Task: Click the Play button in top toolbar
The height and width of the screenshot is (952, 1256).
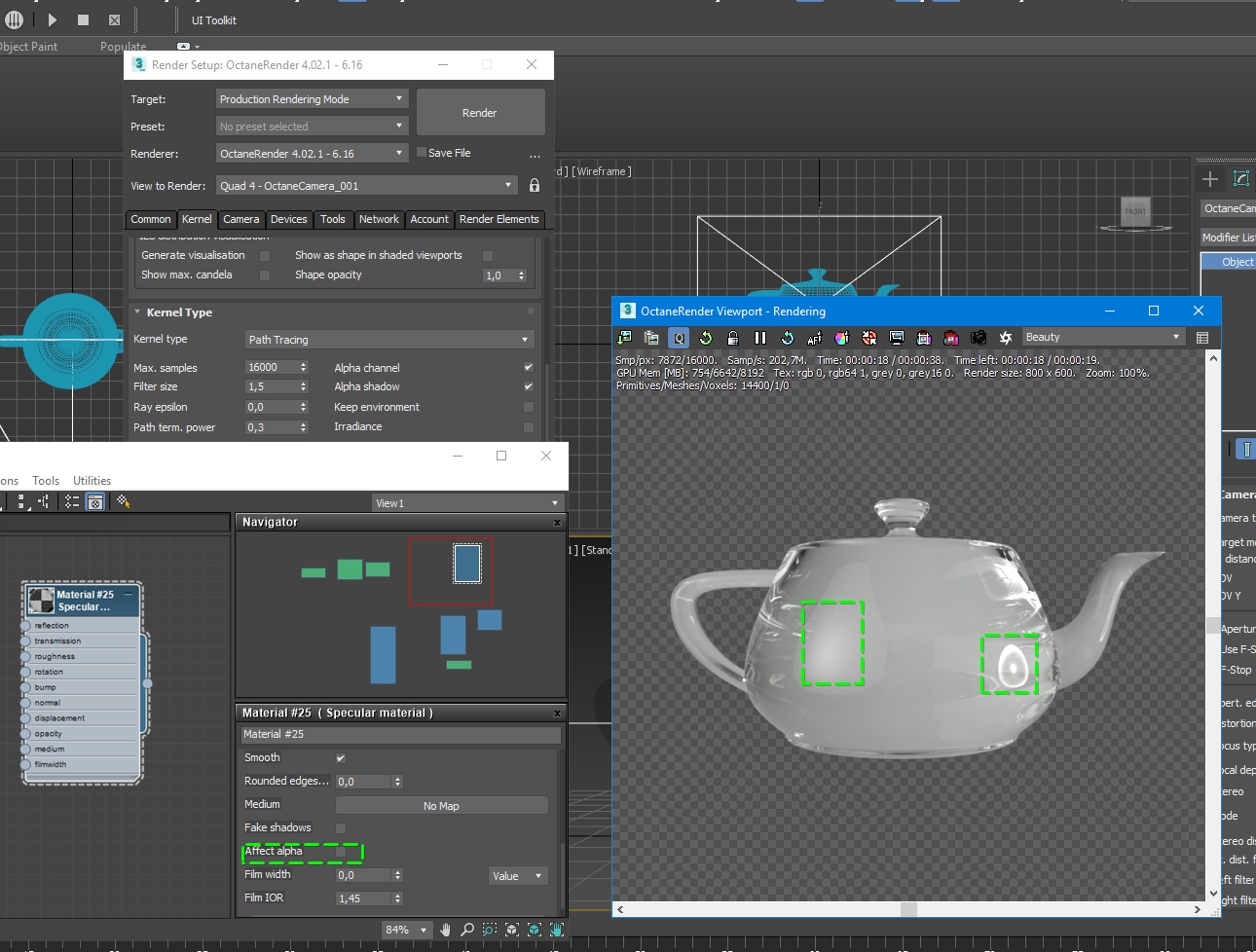Action: tap(53, 19)
